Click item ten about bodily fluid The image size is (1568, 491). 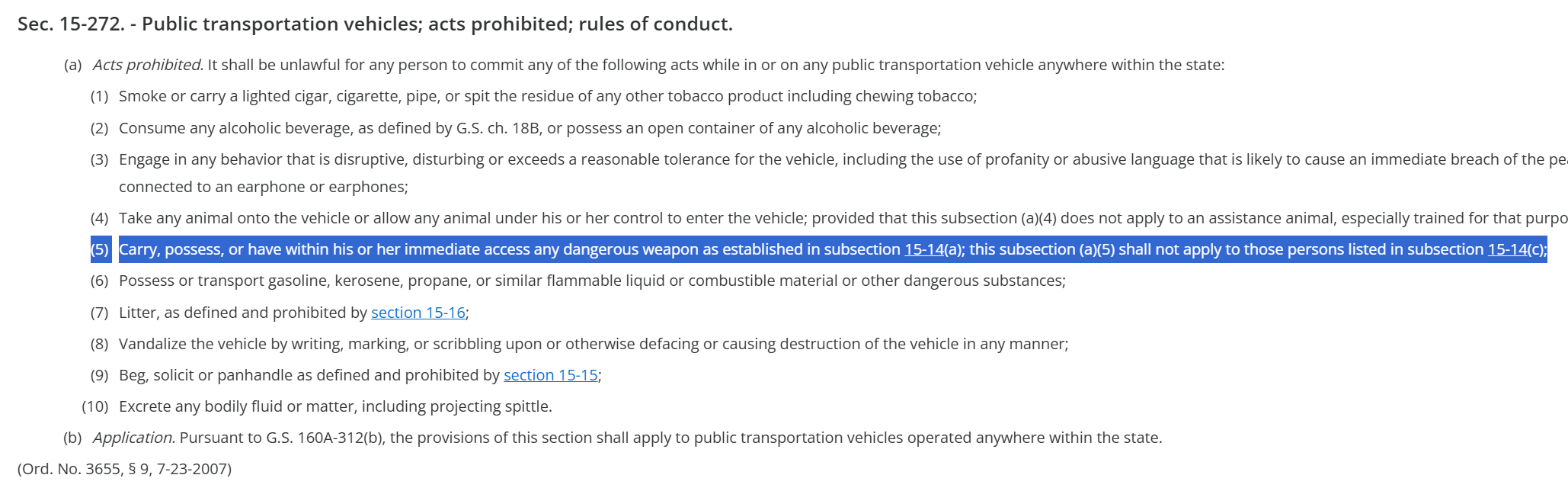coord(335,406)
